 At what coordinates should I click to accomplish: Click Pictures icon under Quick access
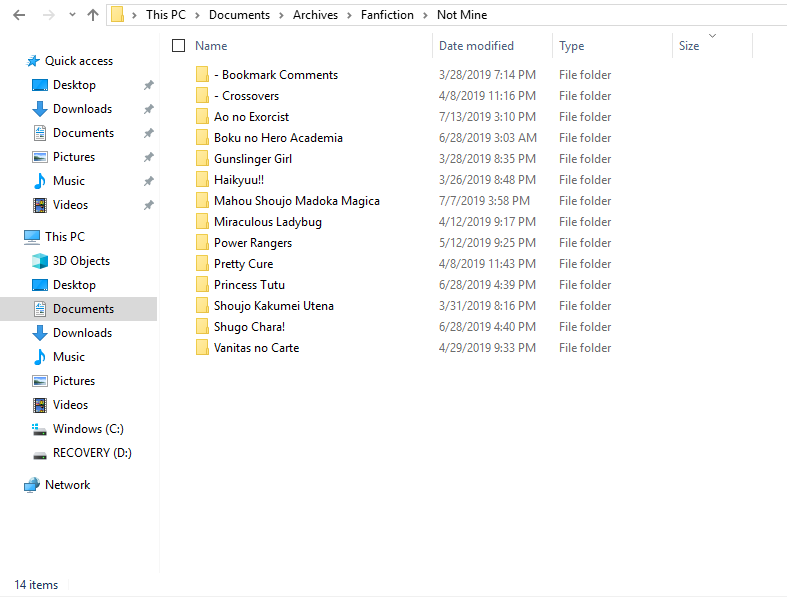tap(40, 157)
